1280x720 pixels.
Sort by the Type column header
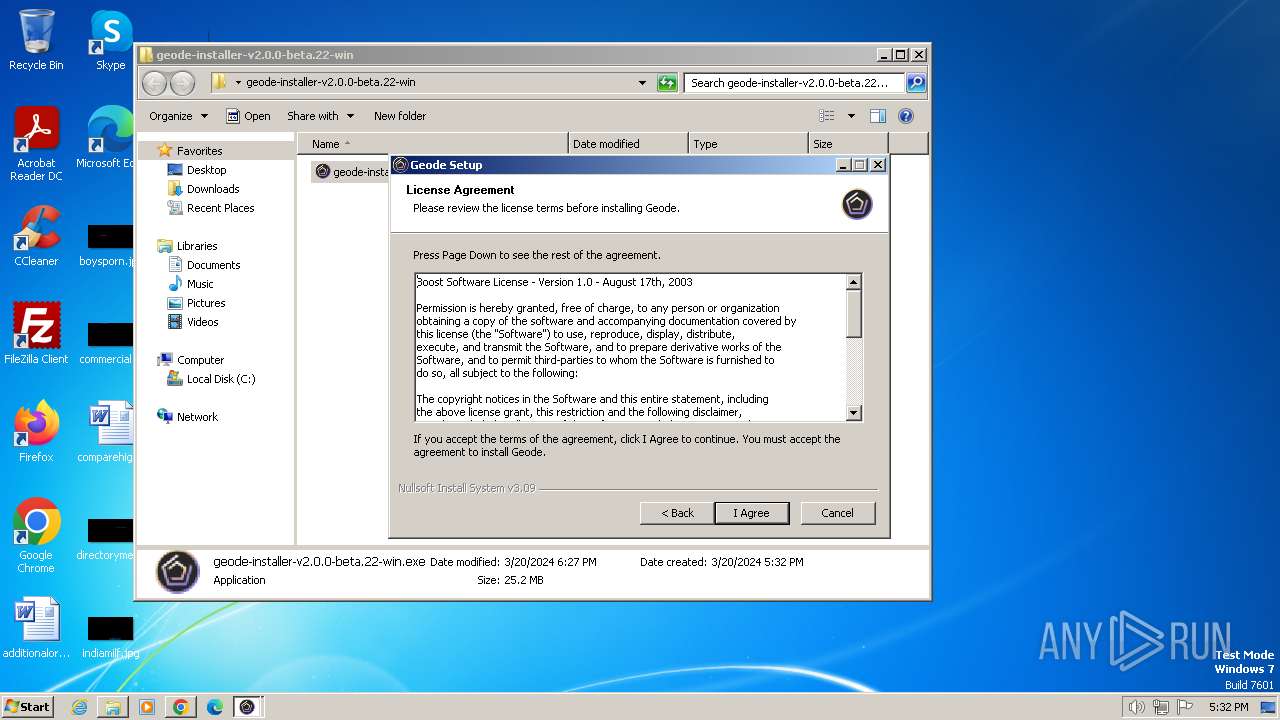point(748,144)
